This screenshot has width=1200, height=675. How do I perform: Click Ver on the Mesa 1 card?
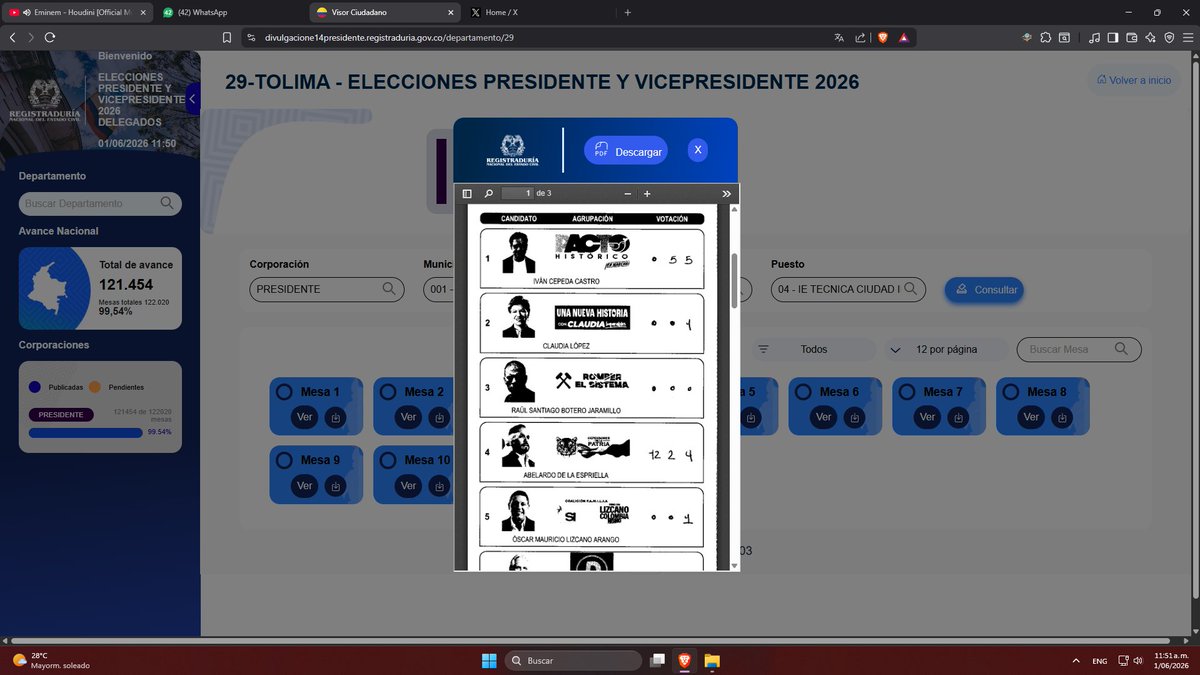[305, 417]
